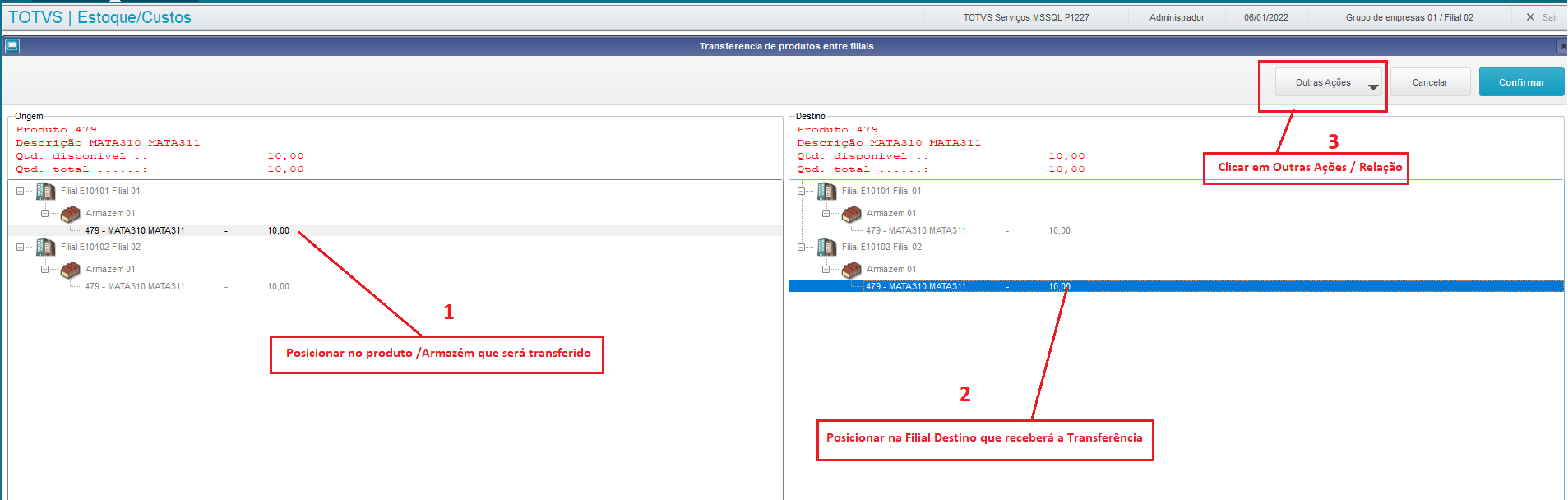1568x500 pixels.
Task: Click Destino Filial E10102 building icon
Action: (827, 247)
